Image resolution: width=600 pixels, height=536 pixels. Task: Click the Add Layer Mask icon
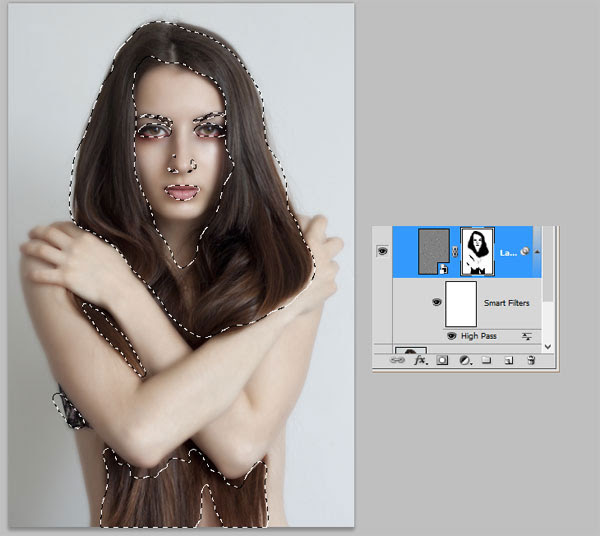pos(442,360)
